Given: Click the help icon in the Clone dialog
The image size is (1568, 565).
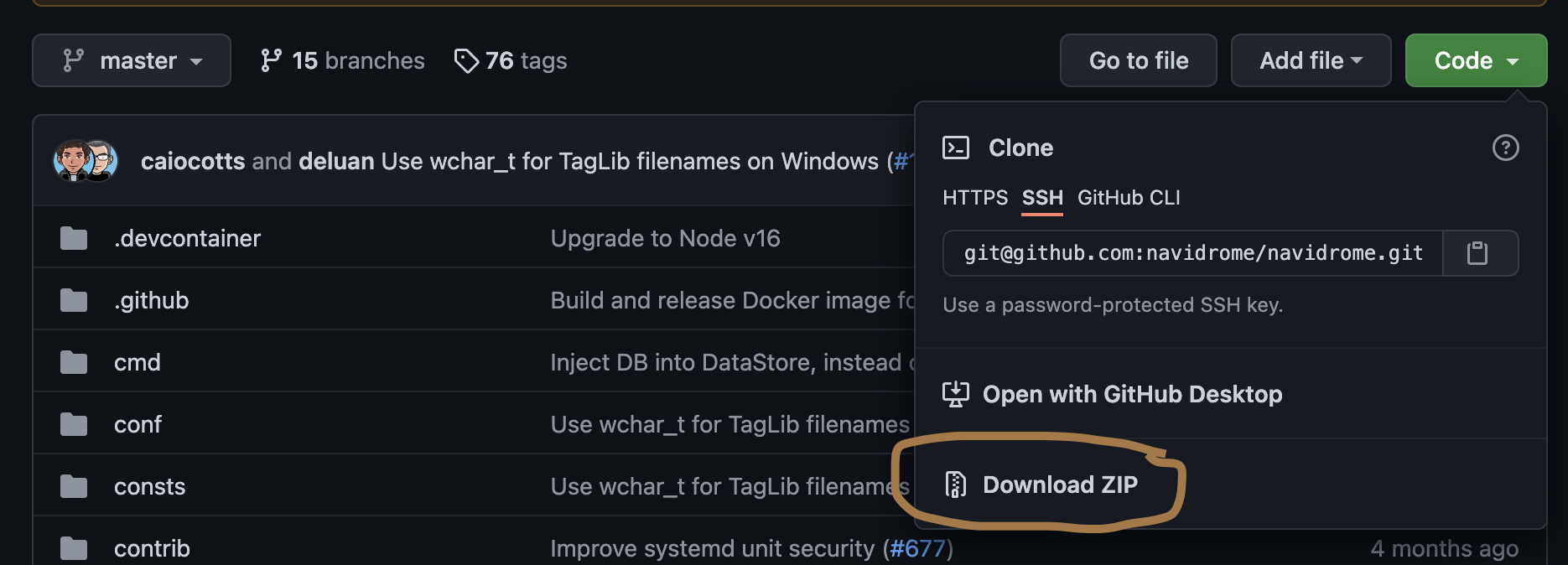Looking at the screenshot, I should 1505,148.
